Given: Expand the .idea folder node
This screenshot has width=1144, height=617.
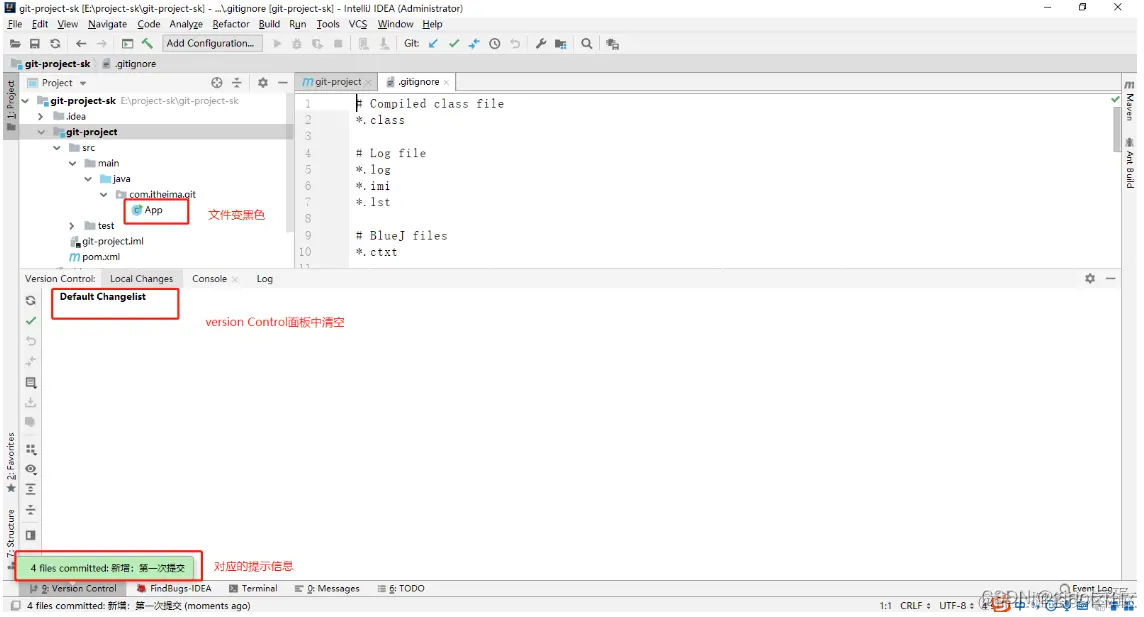Looking at the screenshot, I should tap(41, 117).
